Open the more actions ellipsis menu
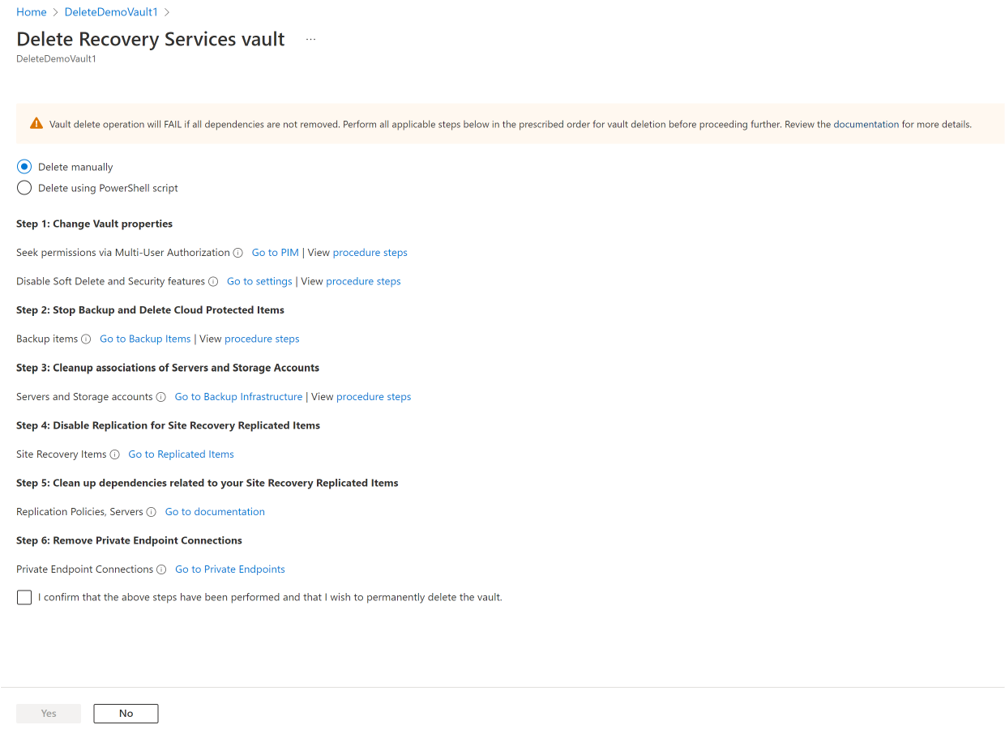Viewport: 1005px width, 732px height. click(310, 38)
